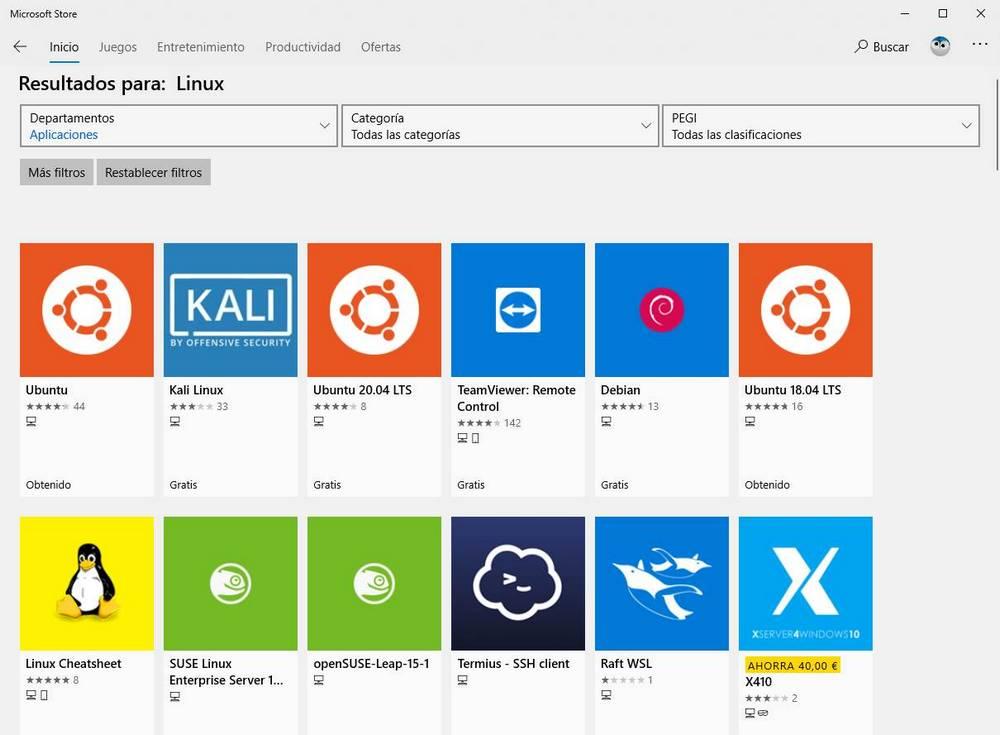
Task: Open the Linux Cheatsheet penguin tile
Action: pos(87,583)
